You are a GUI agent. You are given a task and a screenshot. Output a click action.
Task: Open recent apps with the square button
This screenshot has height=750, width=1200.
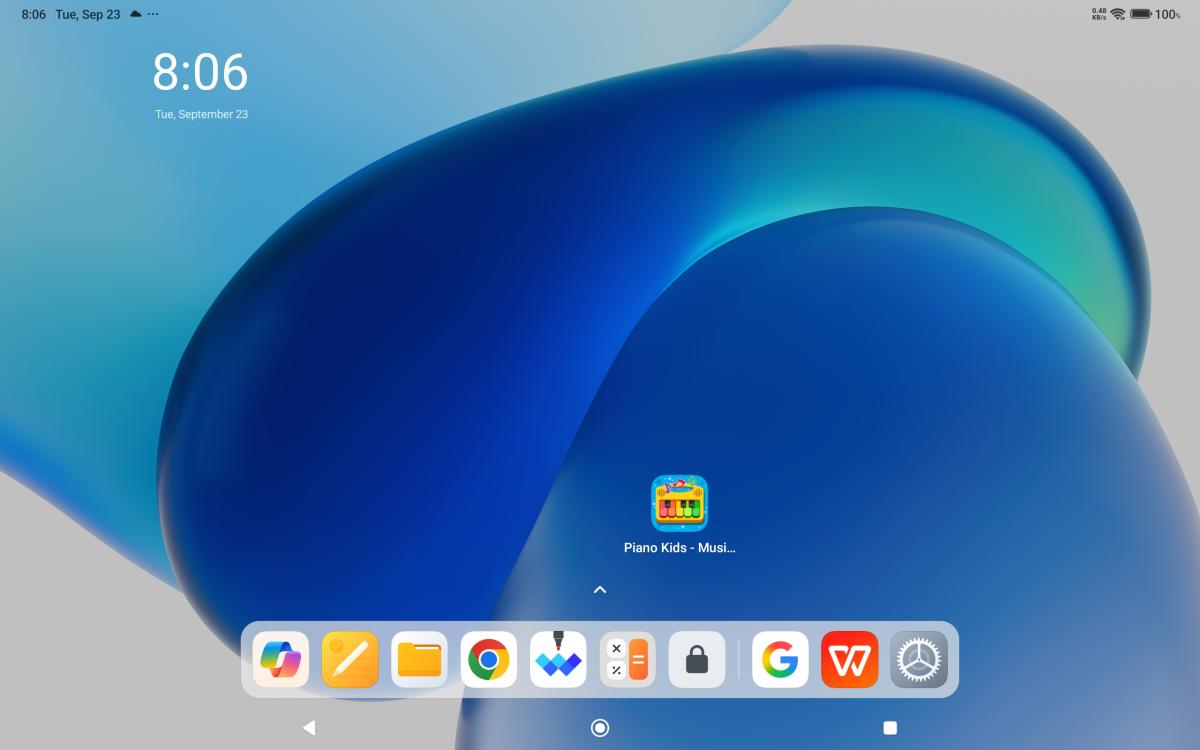click(890, 728)
